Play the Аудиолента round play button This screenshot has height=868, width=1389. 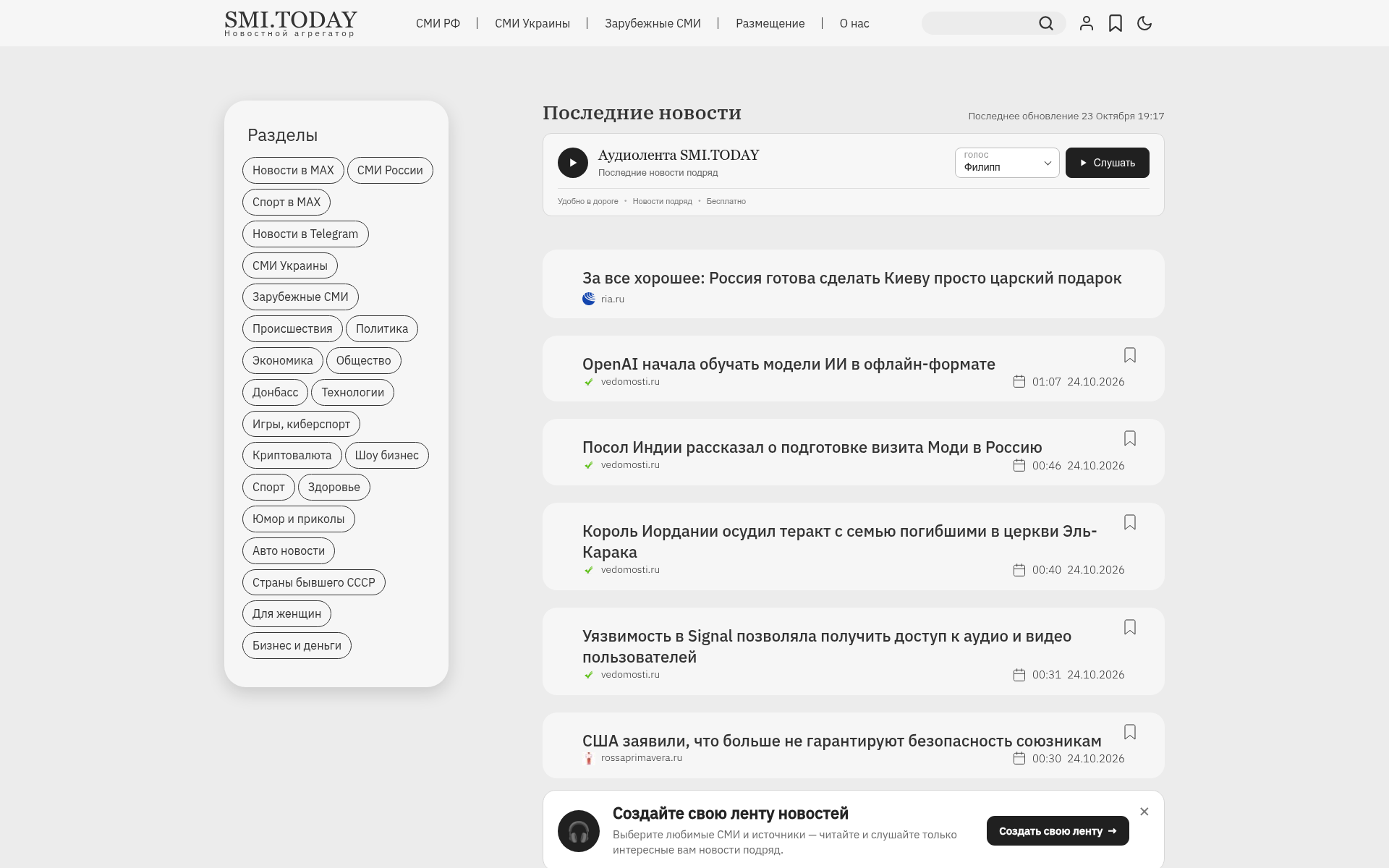573,163
